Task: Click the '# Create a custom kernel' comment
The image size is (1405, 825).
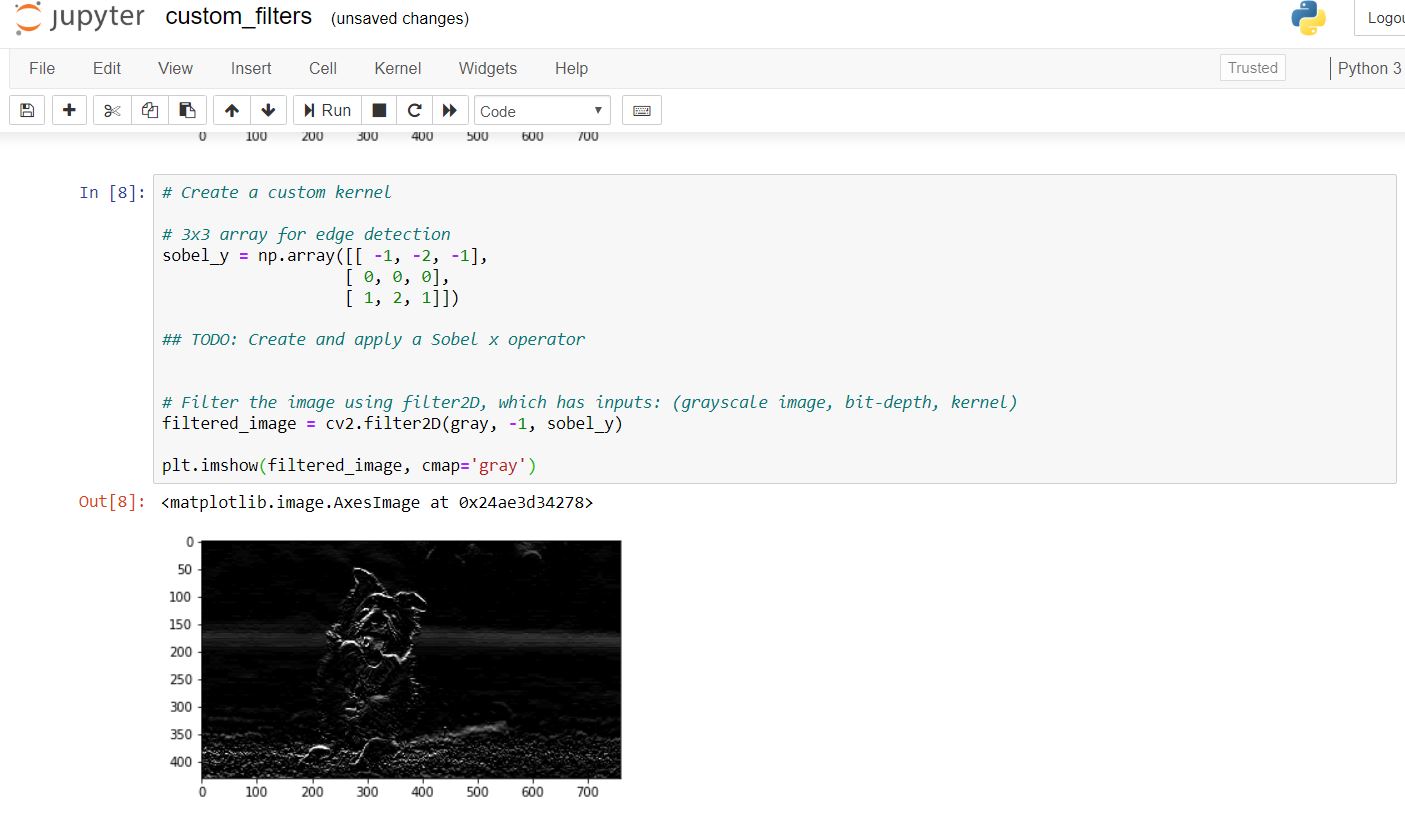Action: pyautogui.click(x=277, y=192)
